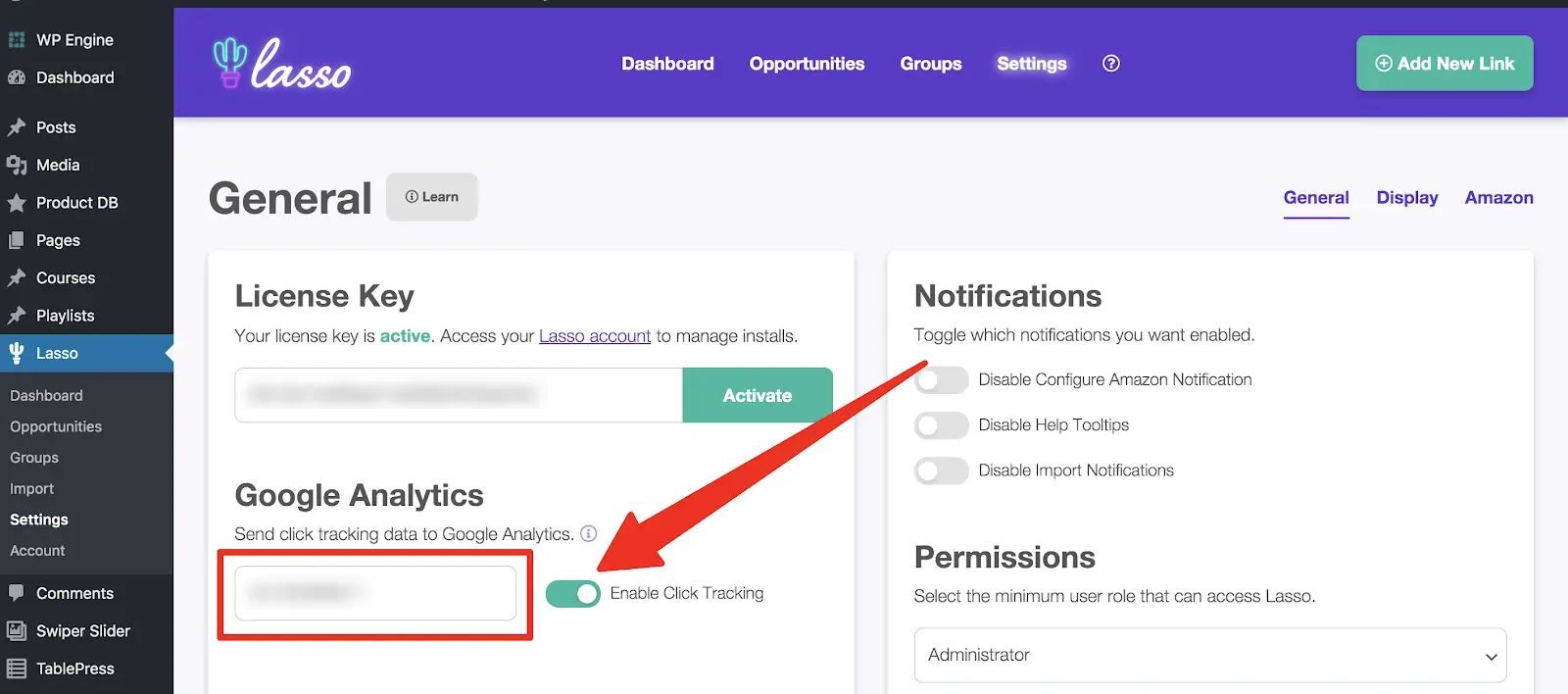Viewport: 1568px width, 694px height.
Task: Click the Google Analytics tracking ID field
Action: 375,593
